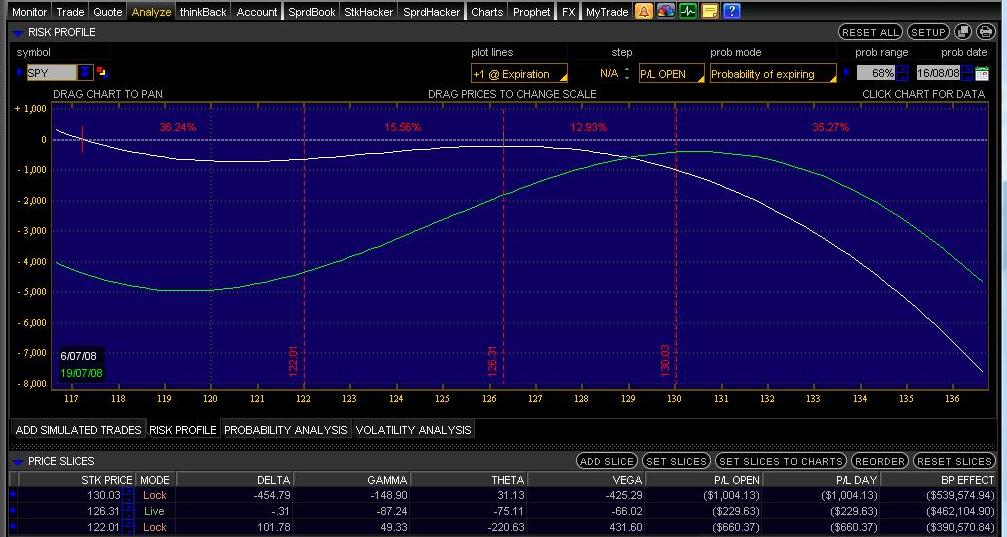The height and width of the screenshot is (537, 1007).
Task: Click the SETUP button
Action: [x=928, y=31]
